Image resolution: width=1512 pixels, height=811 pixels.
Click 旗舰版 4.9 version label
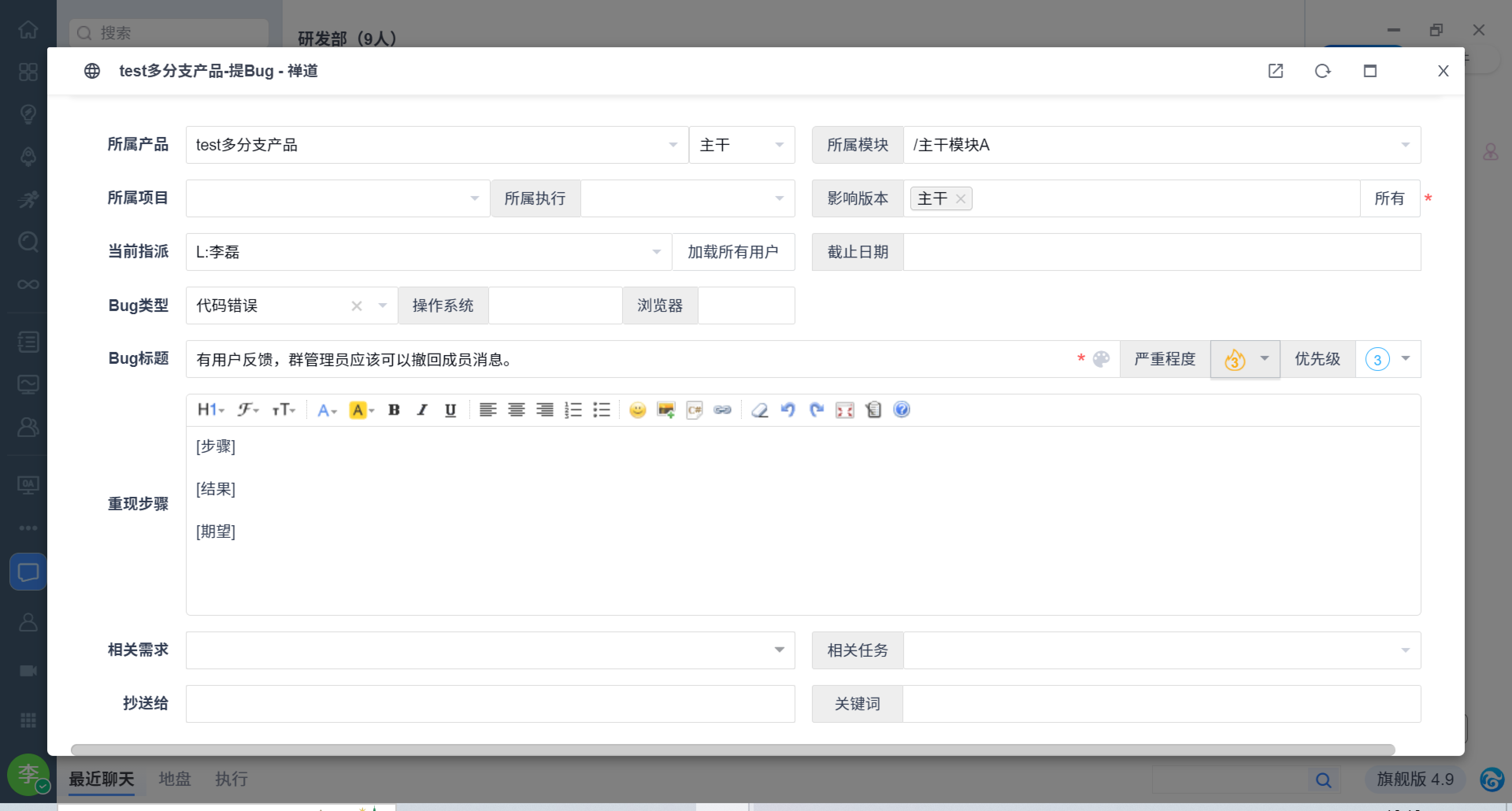click(x=1415, y=779)
